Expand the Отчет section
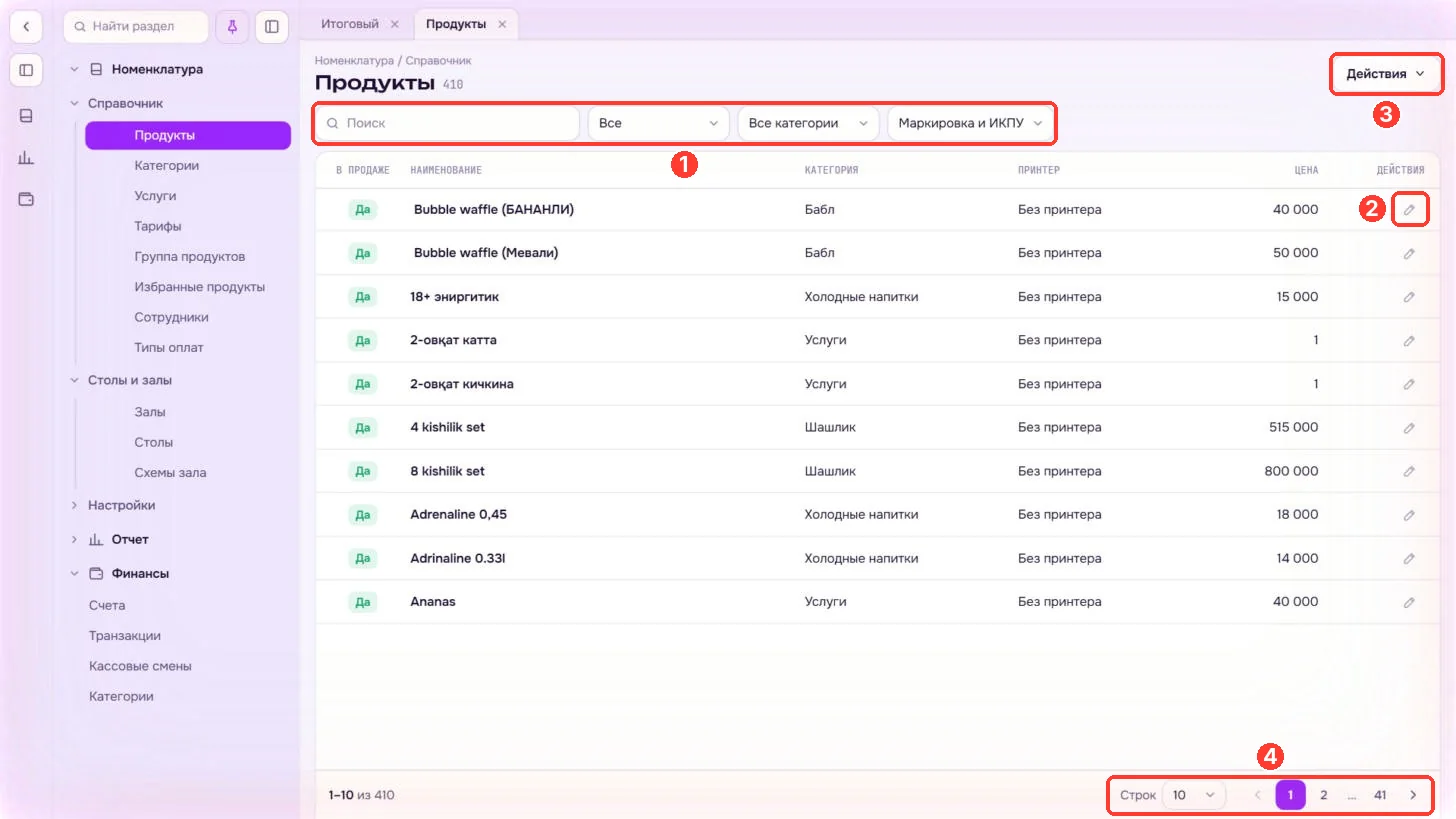The width and height of the screenshot is (1456, 819). 74,540
